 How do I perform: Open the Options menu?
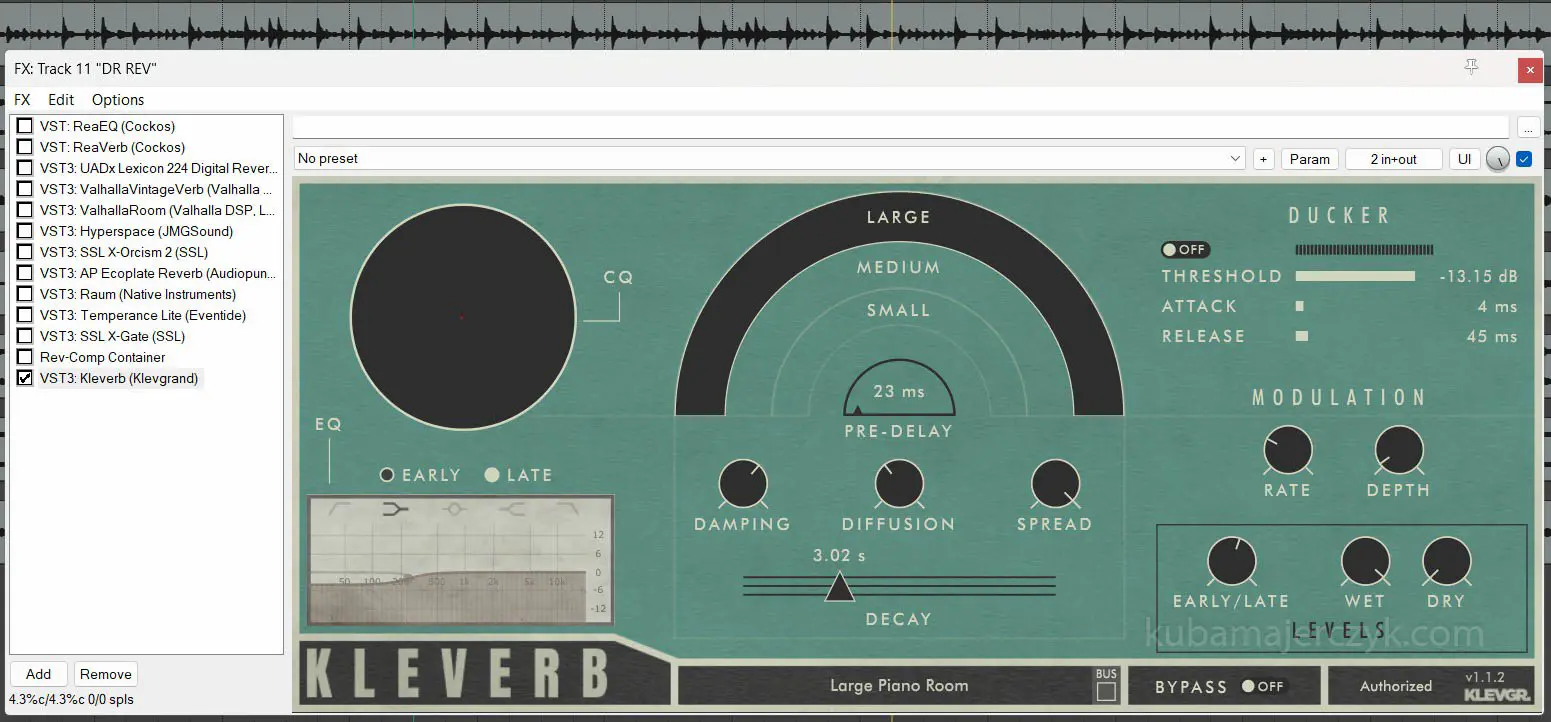[118, 100]
